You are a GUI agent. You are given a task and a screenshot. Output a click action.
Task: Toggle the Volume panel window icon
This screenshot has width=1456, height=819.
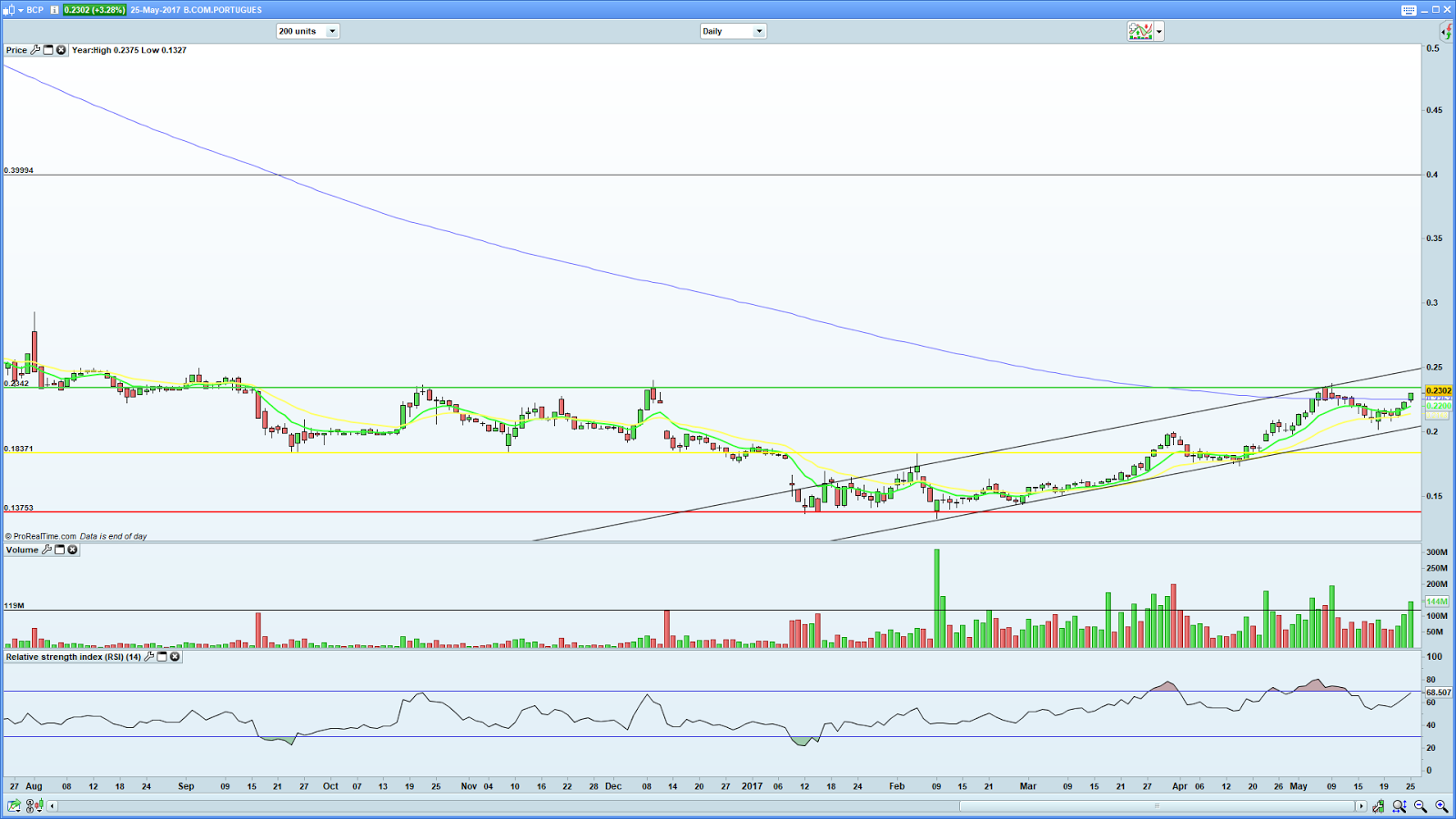coord(59,550)
